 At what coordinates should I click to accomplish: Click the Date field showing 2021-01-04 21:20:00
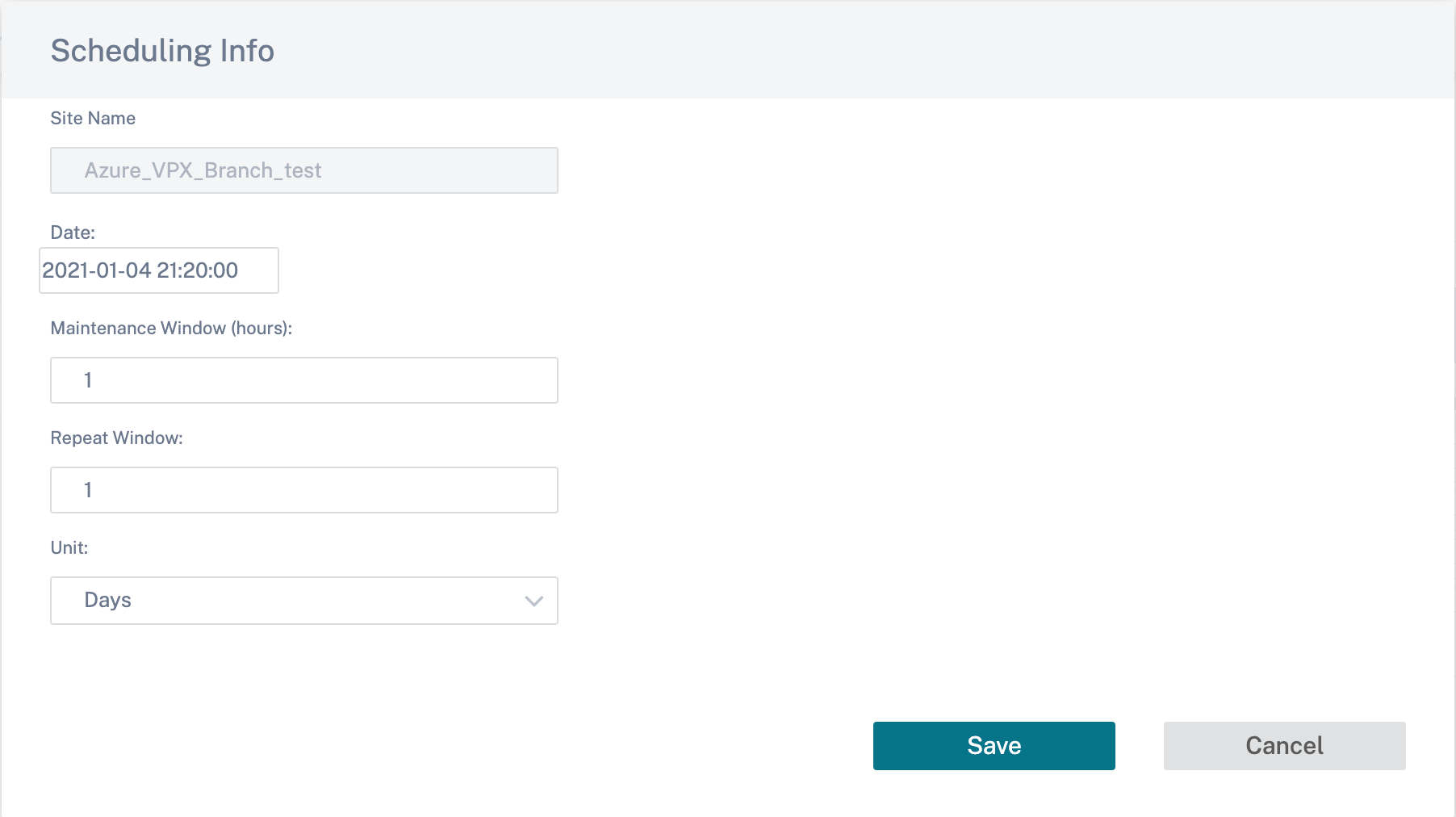click(159, 270)
